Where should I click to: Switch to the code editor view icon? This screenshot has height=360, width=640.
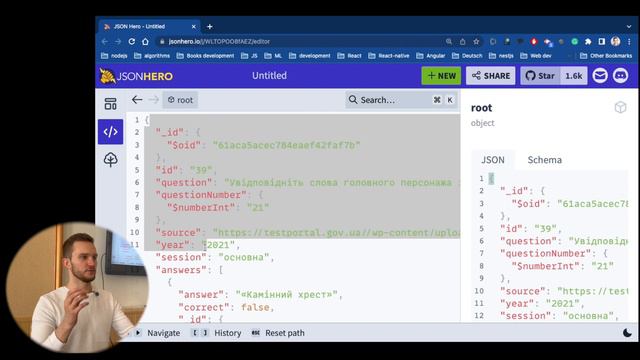coord(110,132)
